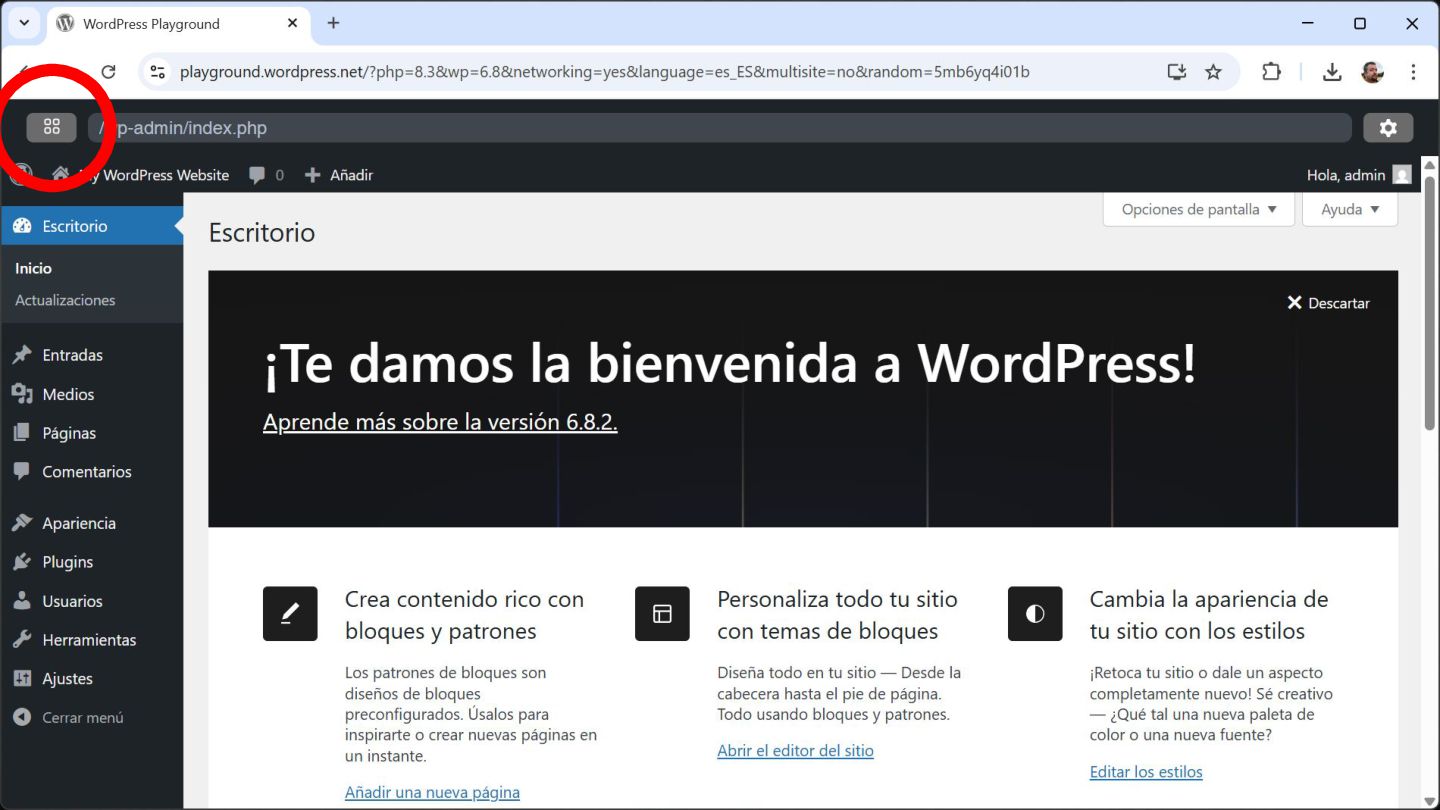This screenshot has width=1440, height=810.
Task: Close the WordPress Playground tab
Action: [293, 23]
